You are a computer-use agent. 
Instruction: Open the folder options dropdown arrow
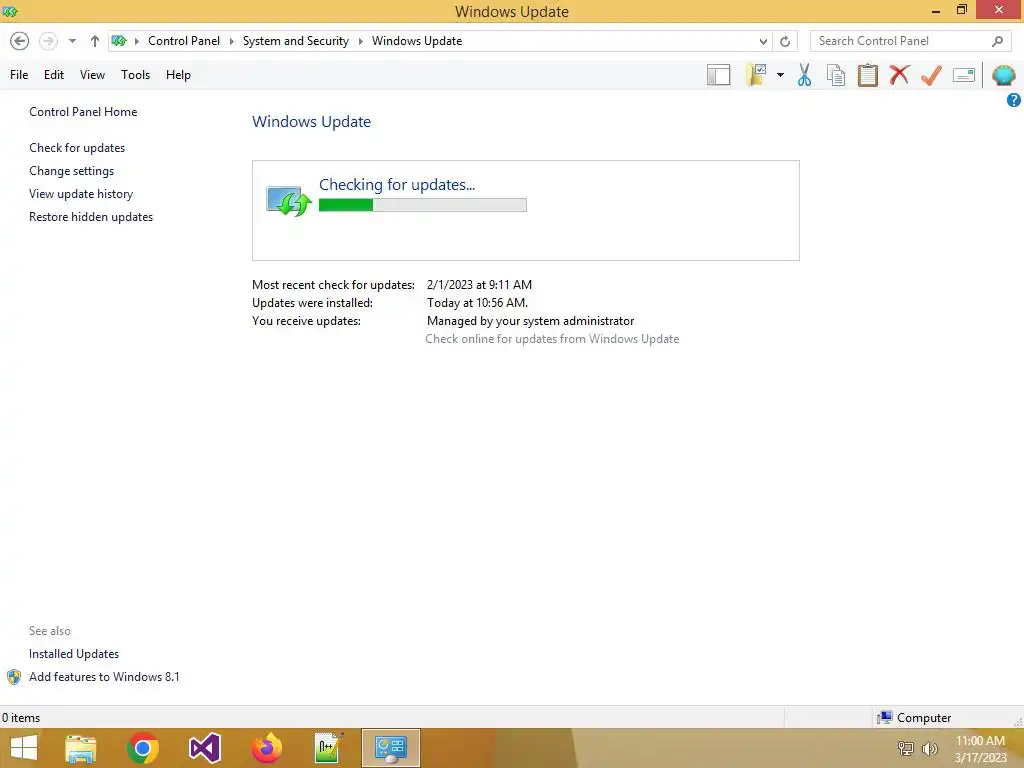pyautogui.click(x=780, y=75)
